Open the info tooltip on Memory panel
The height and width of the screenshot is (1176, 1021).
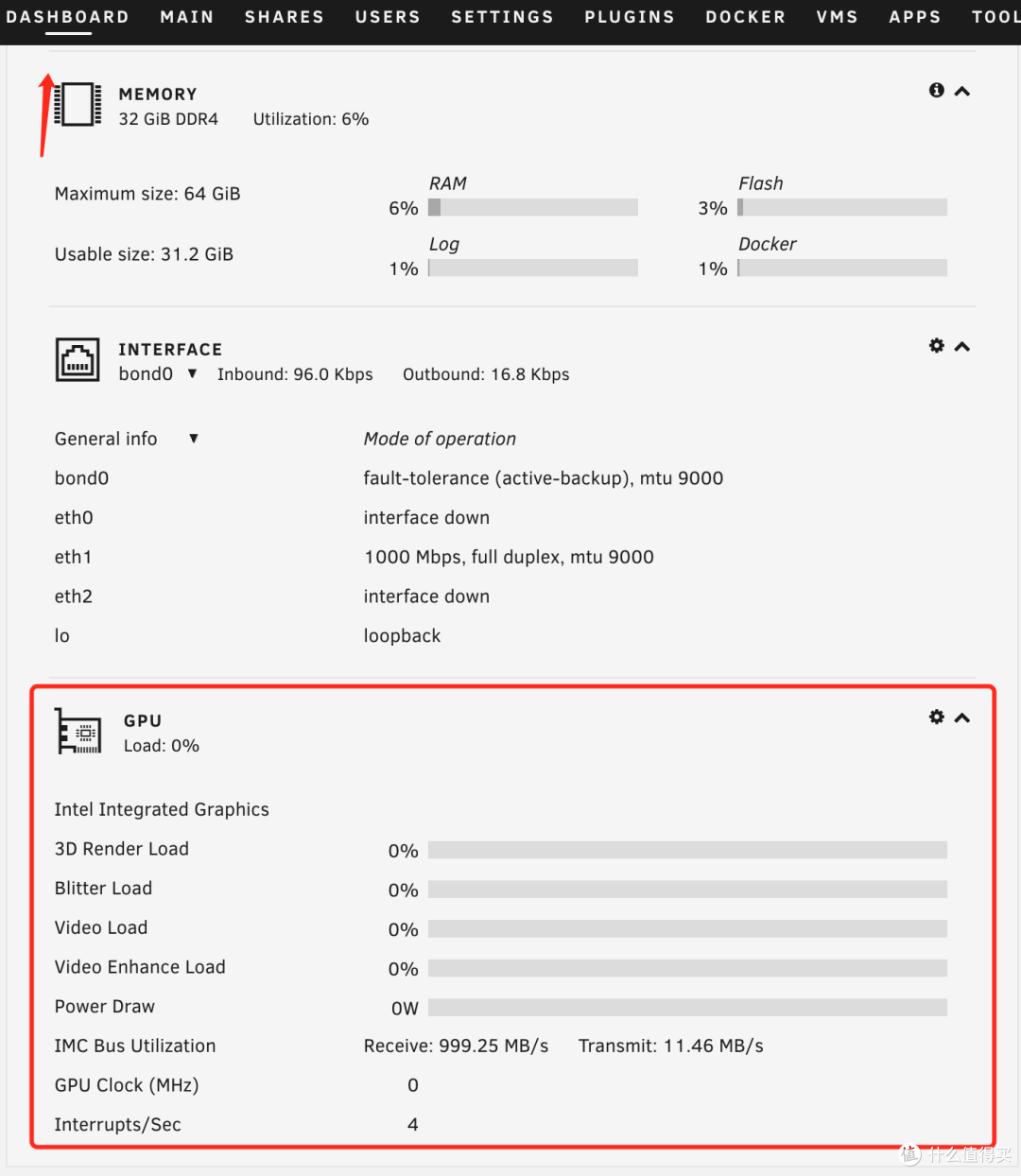pos(936,90)
